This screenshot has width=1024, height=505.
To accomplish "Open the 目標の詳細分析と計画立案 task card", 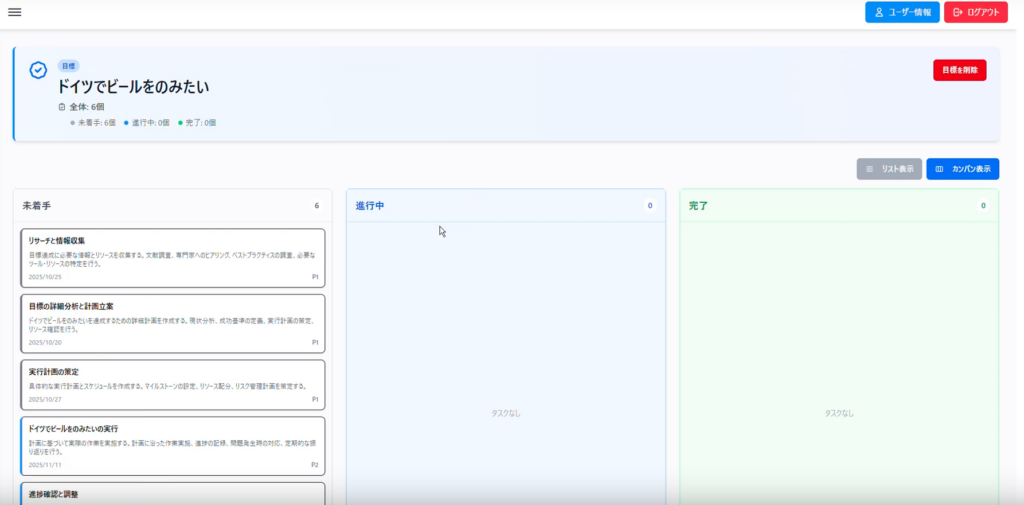I will click(x=172, y=322).
